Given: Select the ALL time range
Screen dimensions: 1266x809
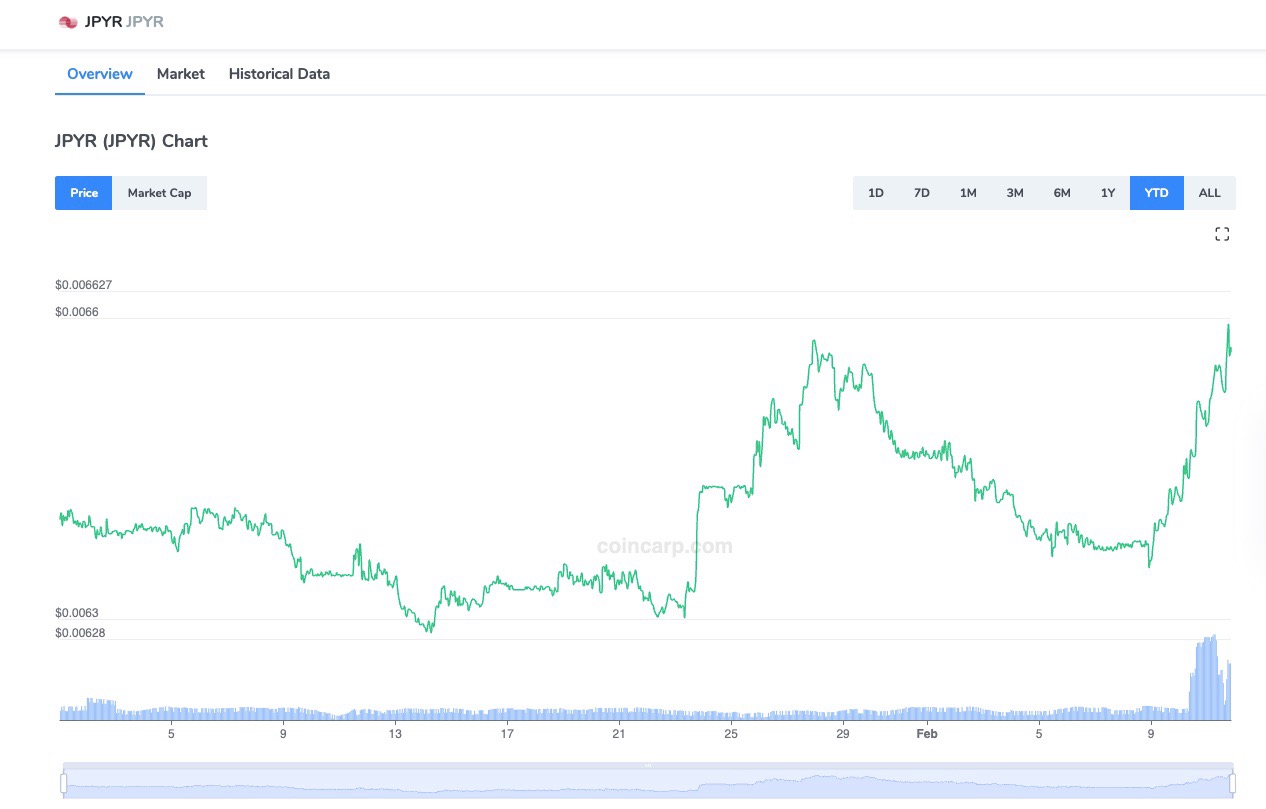Looking at the screenshot, I should tap(1209, 192).
